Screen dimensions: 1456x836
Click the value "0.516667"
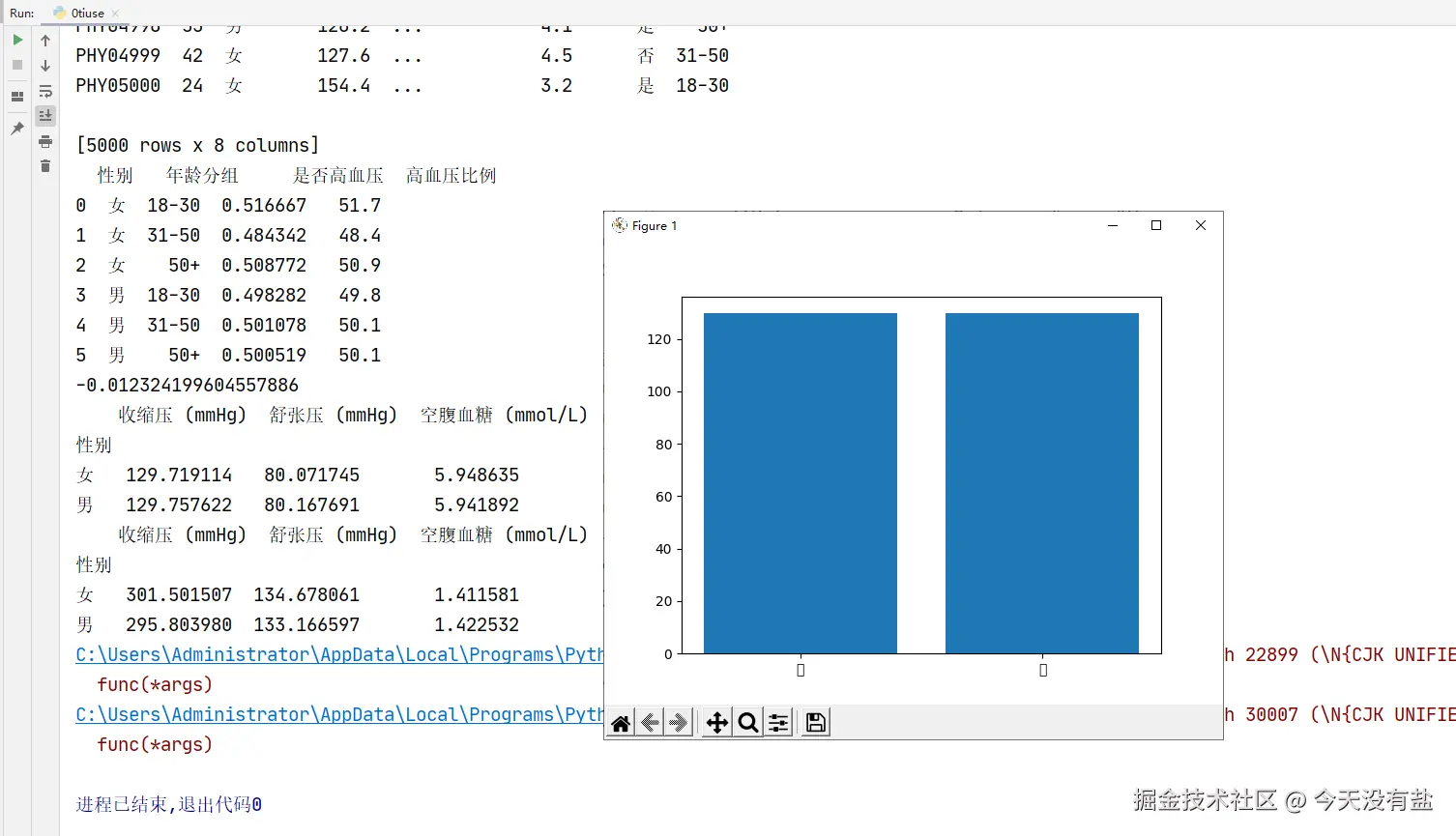click(264, 205)
